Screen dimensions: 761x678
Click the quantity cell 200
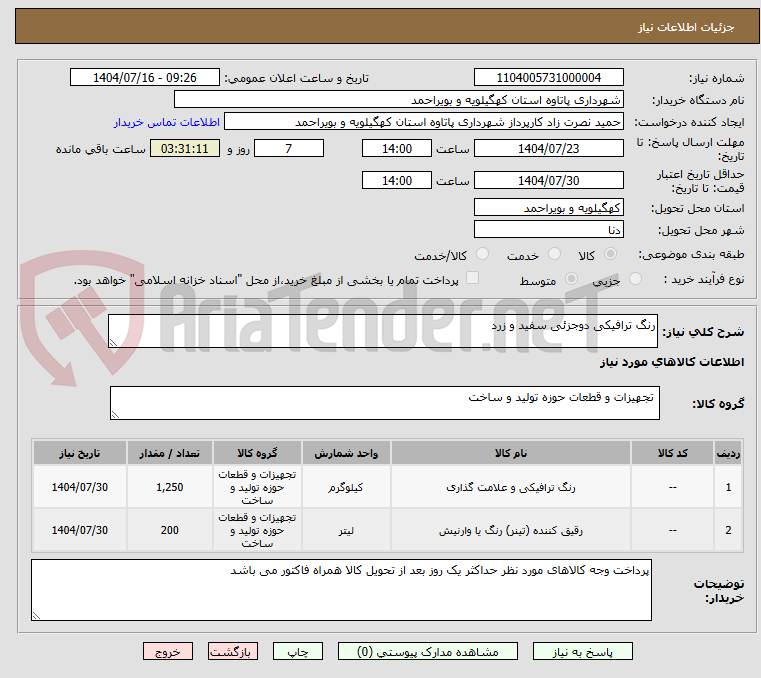tap(169, 530)
